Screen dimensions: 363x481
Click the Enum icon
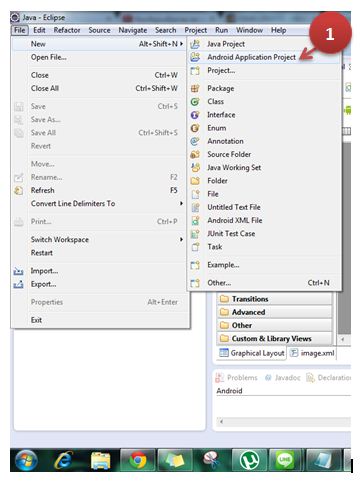coord(195,128)
